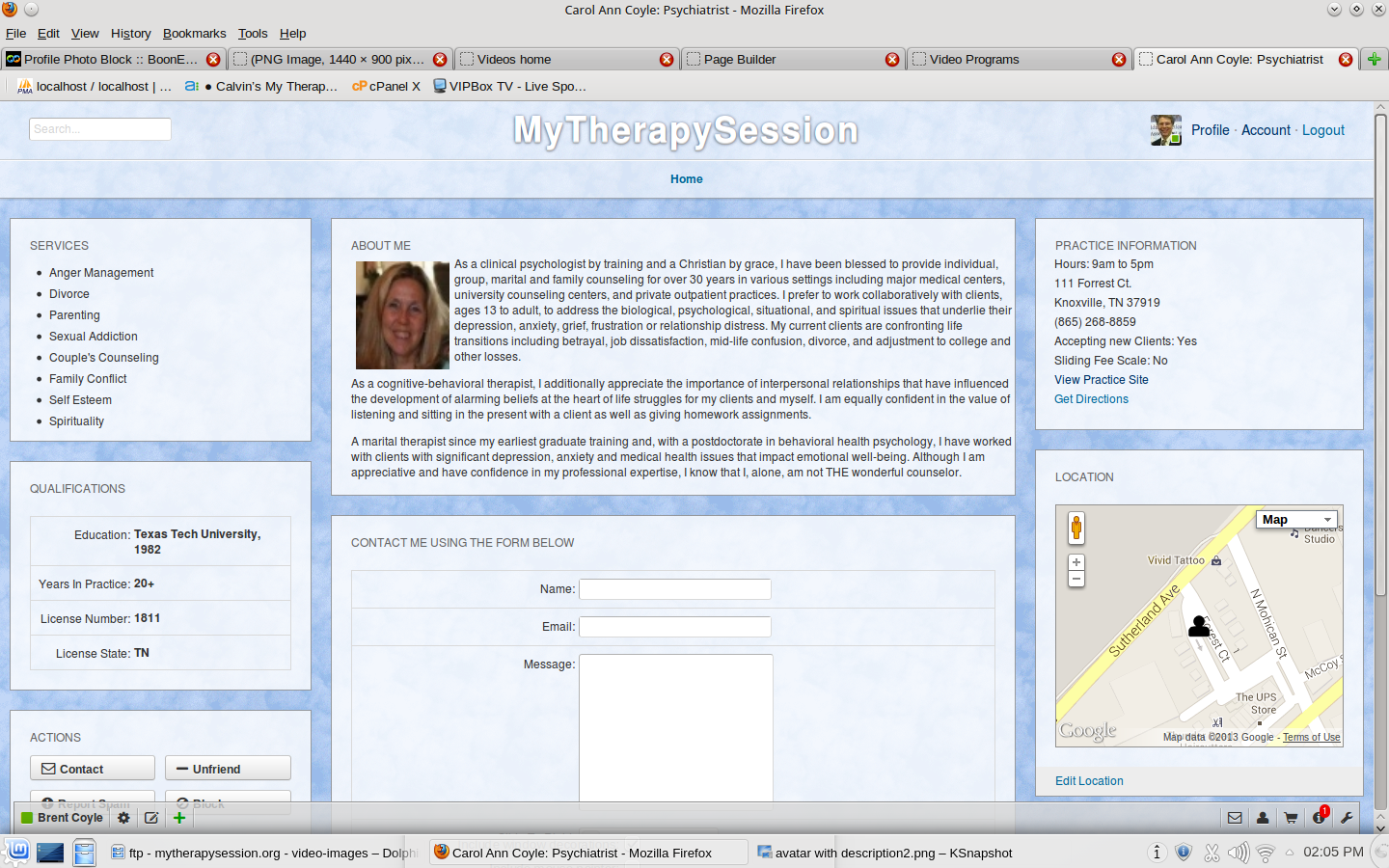Switch to the Page Builder tab
The width and height of the screenshot is (1389, 868).
[x=740, y=59]
